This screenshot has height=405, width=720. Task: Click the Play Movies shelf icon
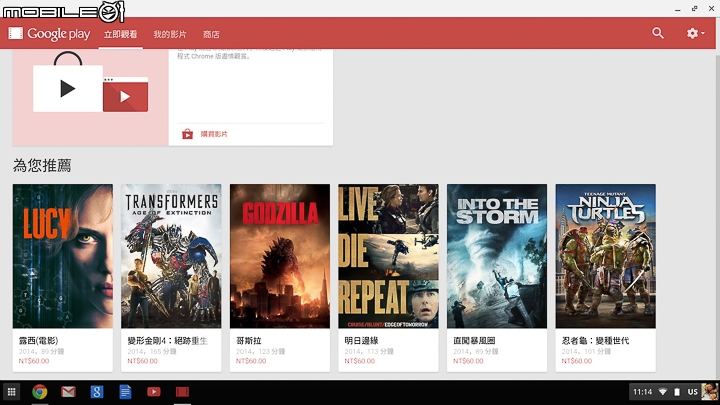(182, 392)
